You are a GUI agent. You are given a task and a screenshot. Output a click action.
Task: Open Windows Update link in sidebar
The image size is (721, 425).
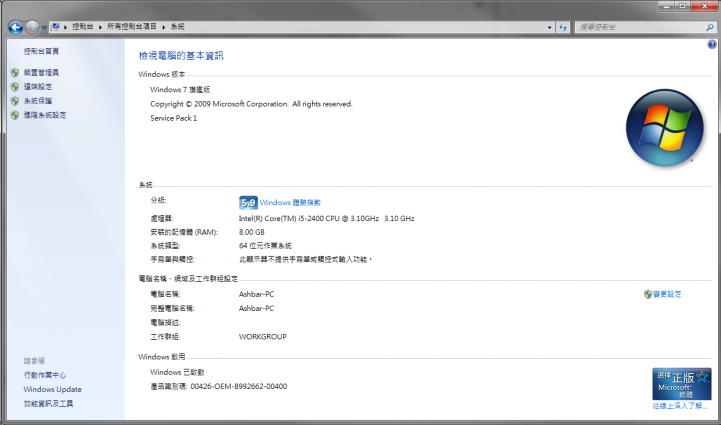point(52,389)
